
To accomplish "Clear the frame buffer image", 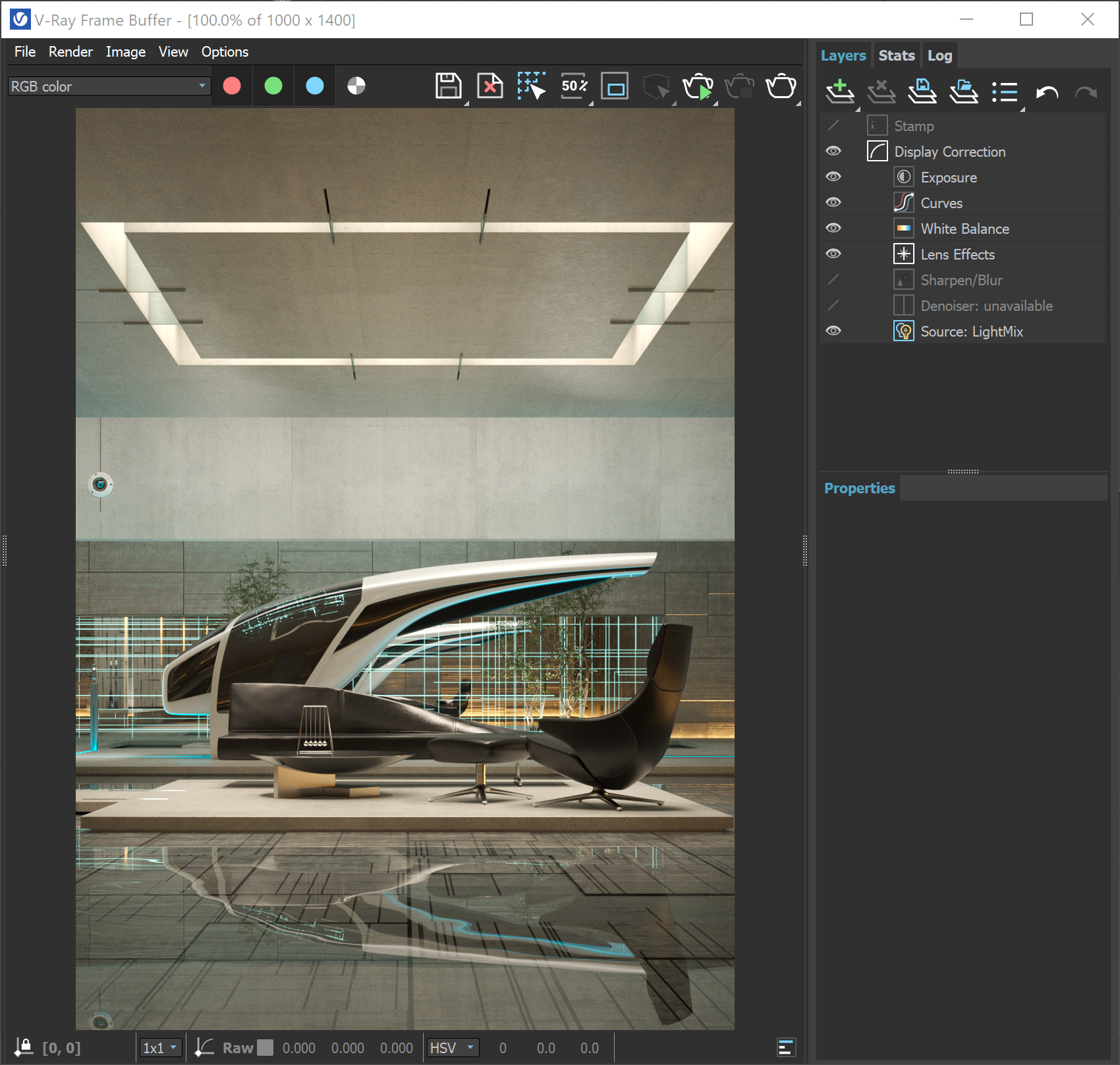I will 490,86.
